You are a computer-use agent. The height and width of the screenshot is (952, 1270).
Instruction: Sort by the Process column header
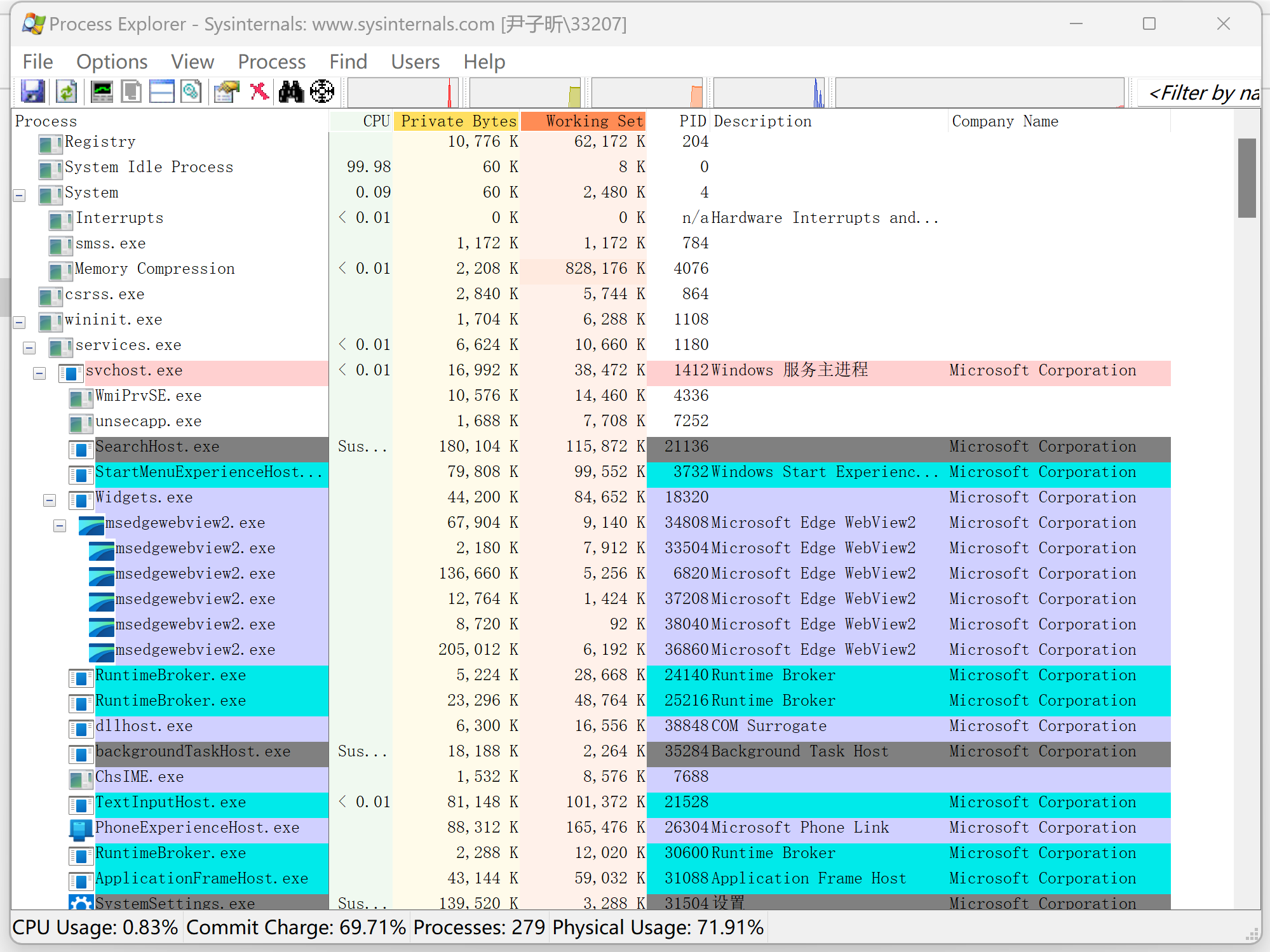pos(170,121)
